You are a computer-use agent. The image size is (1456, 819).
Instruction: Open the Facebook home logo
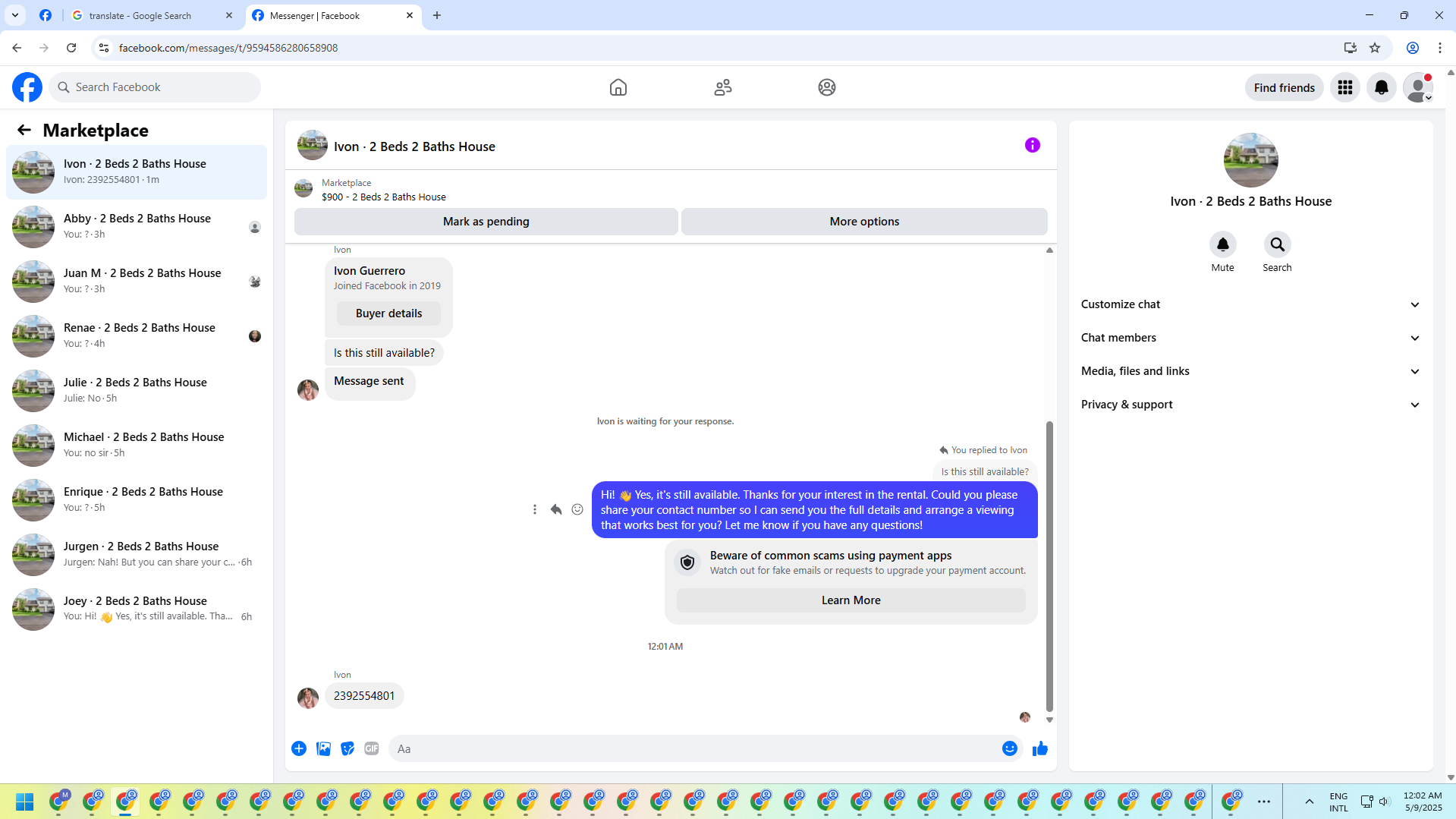pos(27,87)
